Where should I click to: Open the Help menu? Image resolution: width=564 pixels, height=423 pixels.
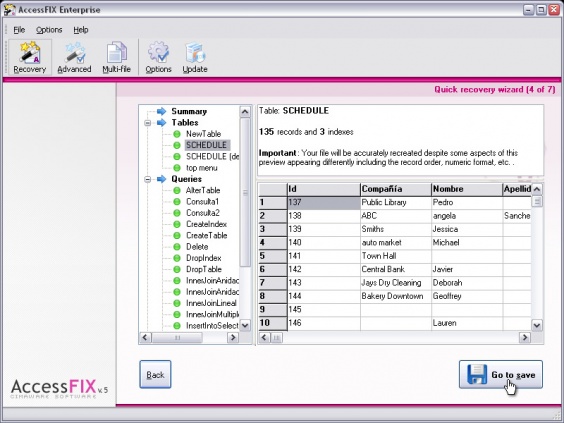tap(81, 30)
